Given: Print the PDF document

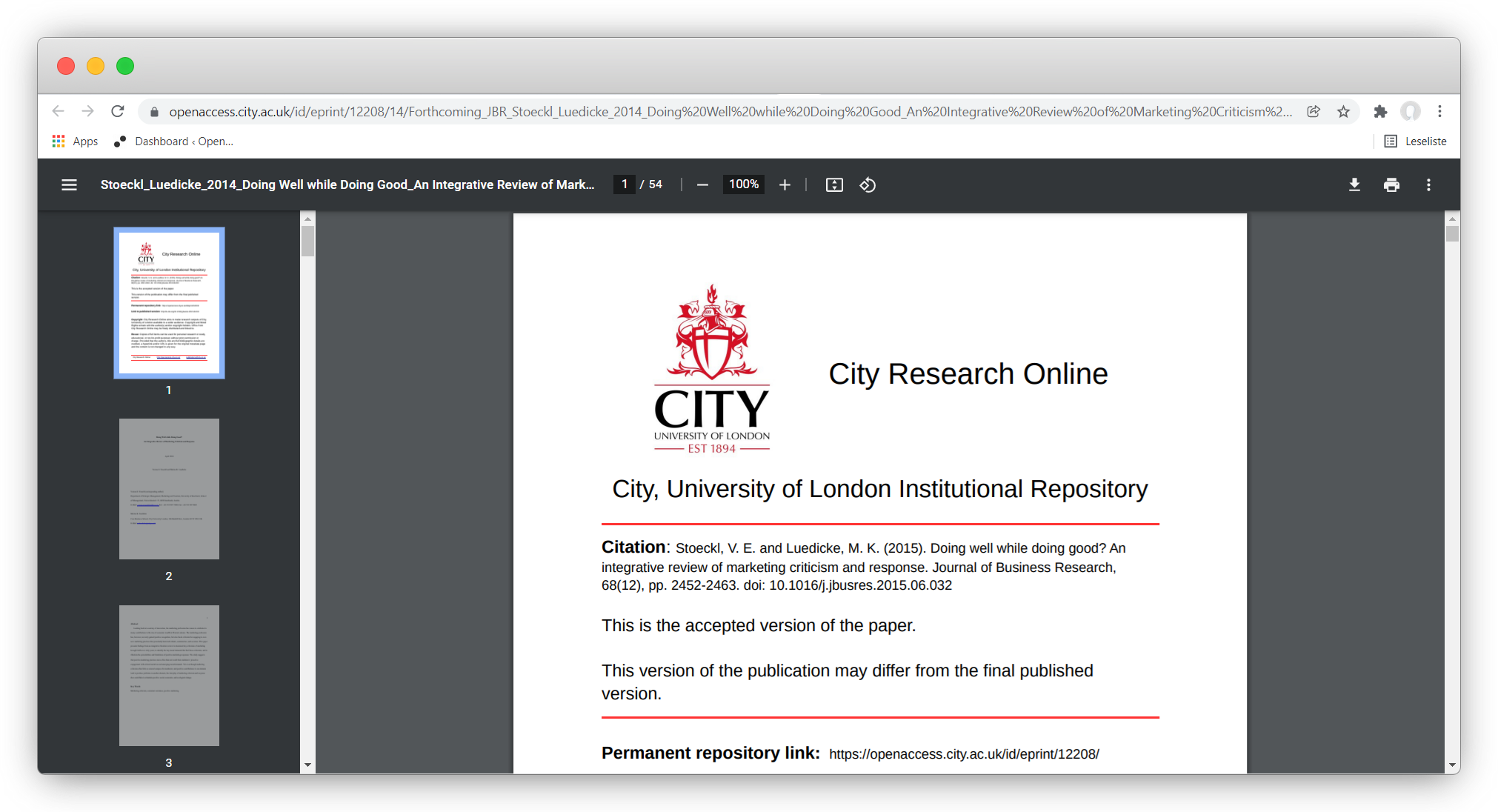Looking at the screenshot, I should click(1391, 184).
